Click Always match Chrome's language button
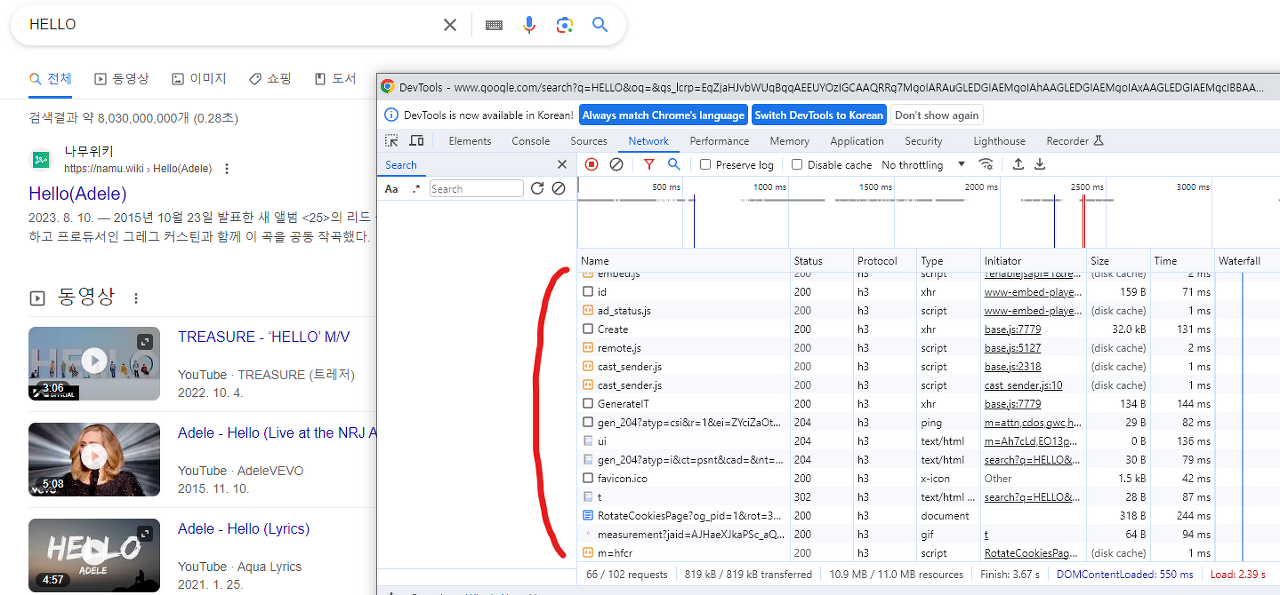 [x=663, y=115]
